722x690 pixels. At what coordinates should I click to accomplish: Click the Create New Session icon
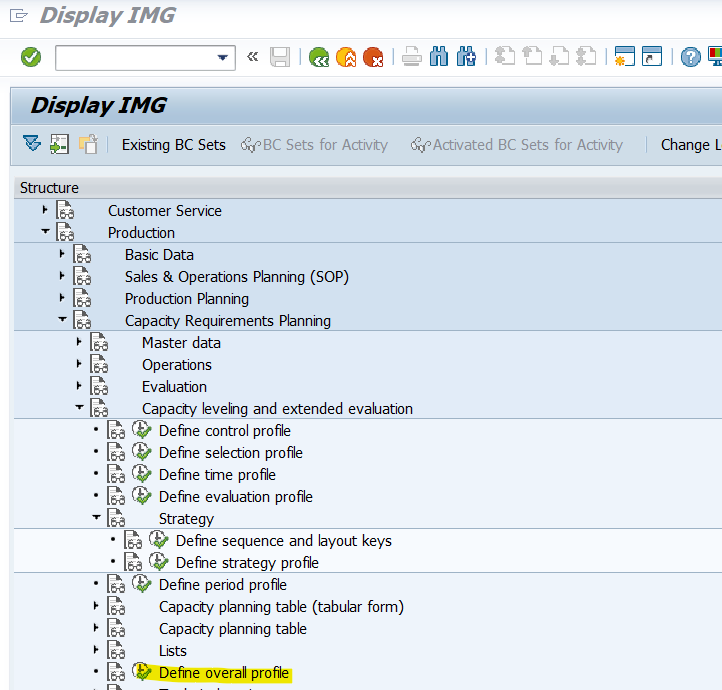(x=625, y=57)
